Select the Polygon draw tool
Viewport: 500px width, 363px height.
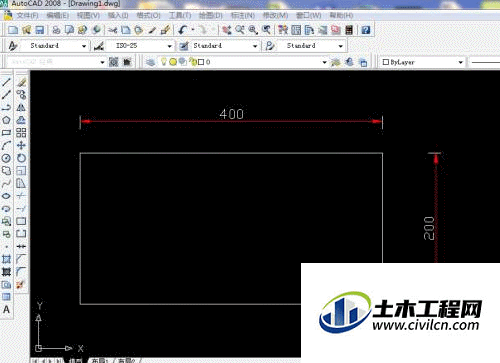[6, 120]
